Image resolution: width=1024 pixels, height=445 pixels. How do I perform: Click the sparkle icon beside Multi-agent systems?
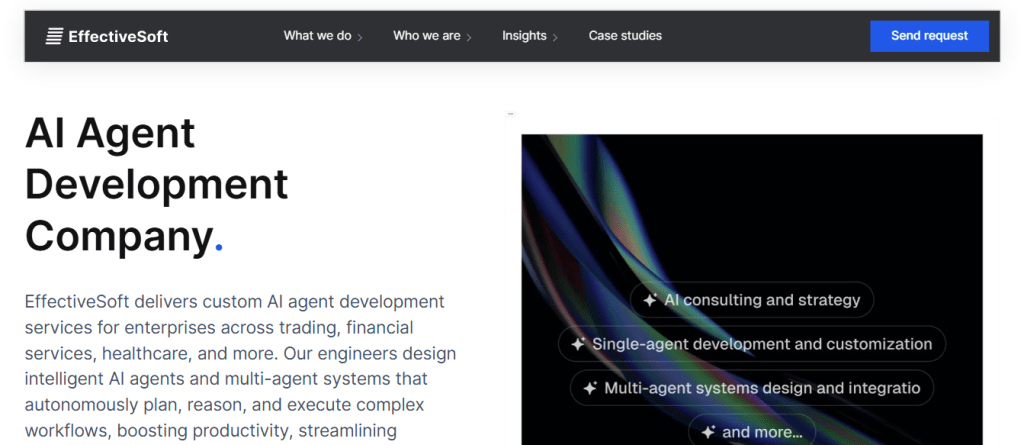point(590,388)
